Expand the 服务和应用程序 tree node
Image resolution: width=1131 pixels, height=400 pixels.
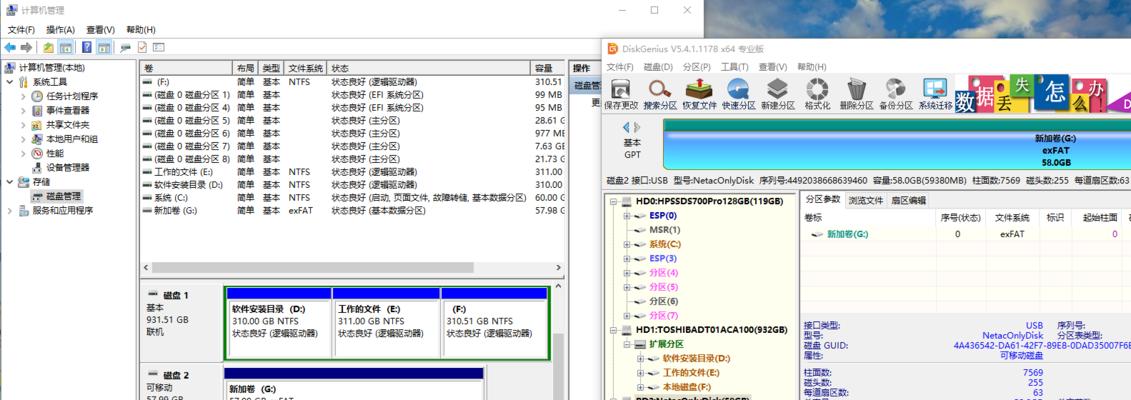coord(9,210)
